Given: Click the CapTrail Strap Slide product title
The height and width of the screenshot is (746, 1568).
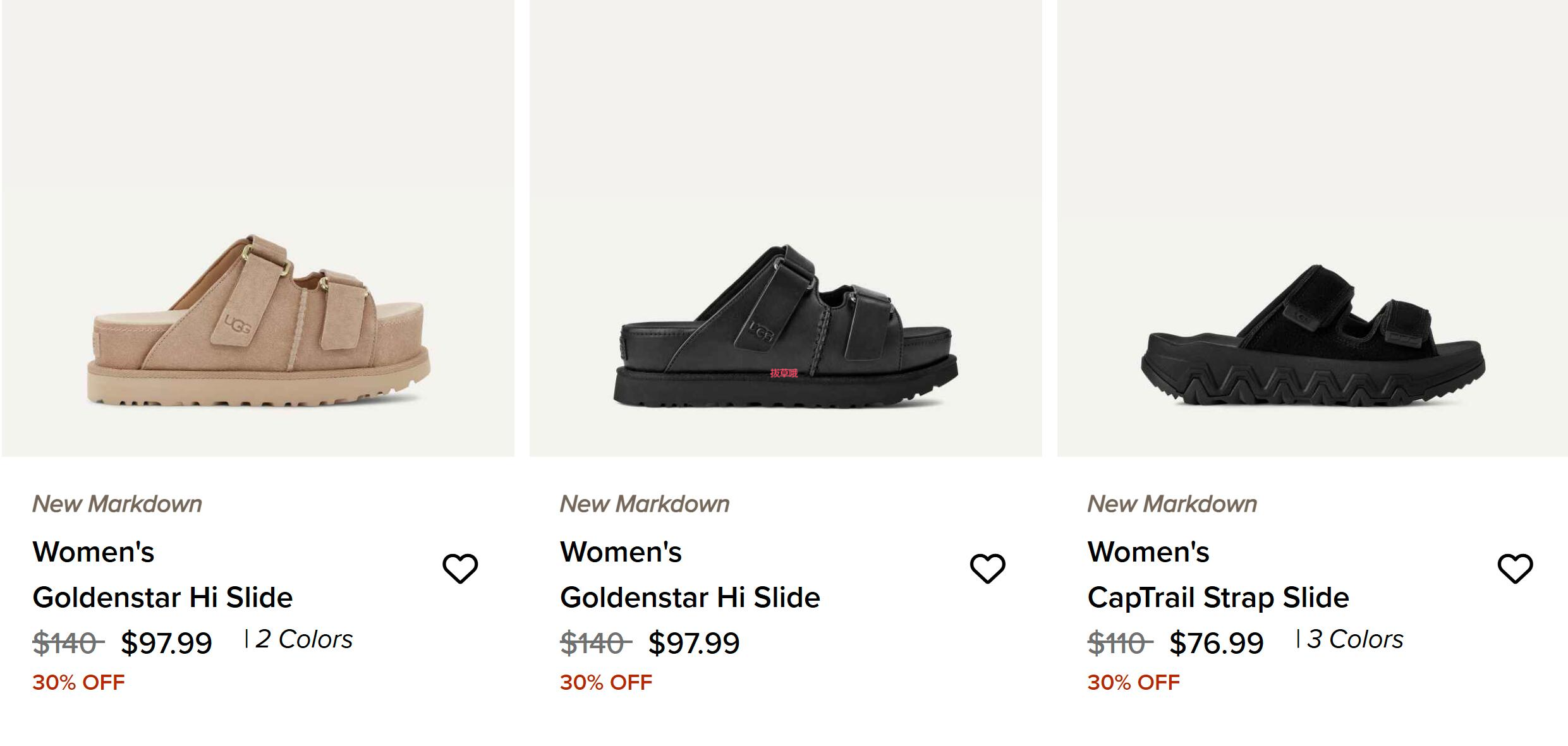Looking at the screenshot, I should [x=1219, y=598].
